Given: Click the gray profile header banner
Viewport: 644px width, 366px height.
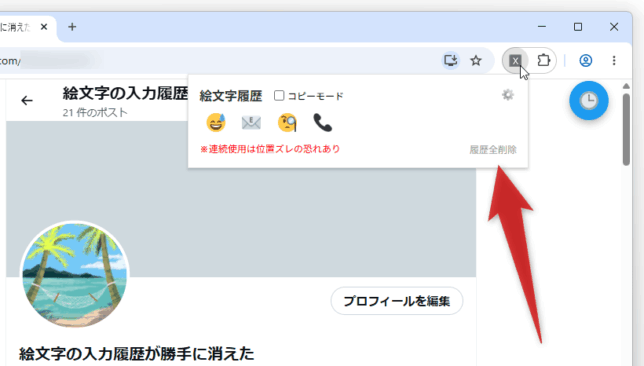Looking at the screenshot, I should [x=241, y=199].
